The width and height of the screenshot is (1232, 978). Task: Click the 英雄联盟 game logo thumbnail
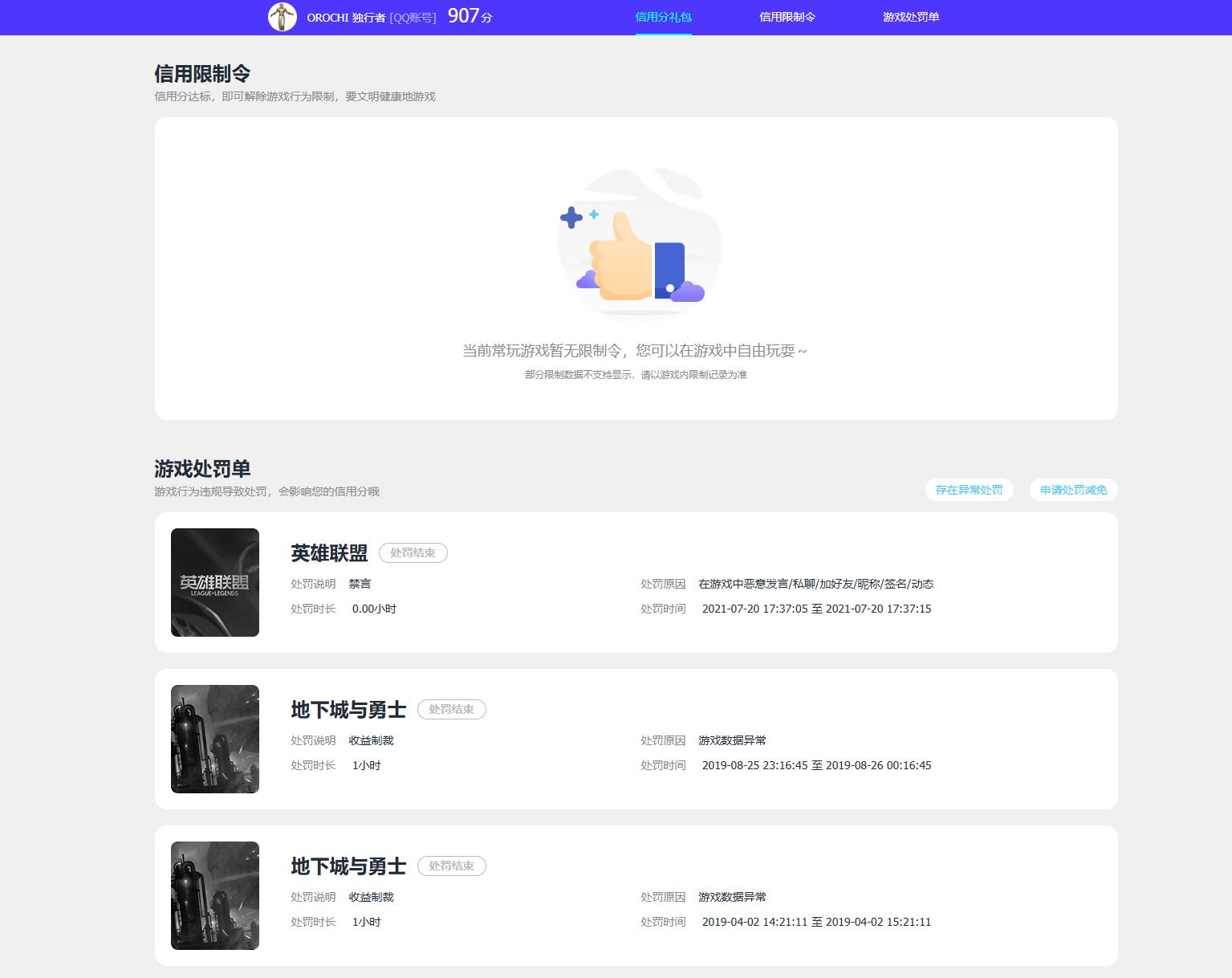coord(214,582)
